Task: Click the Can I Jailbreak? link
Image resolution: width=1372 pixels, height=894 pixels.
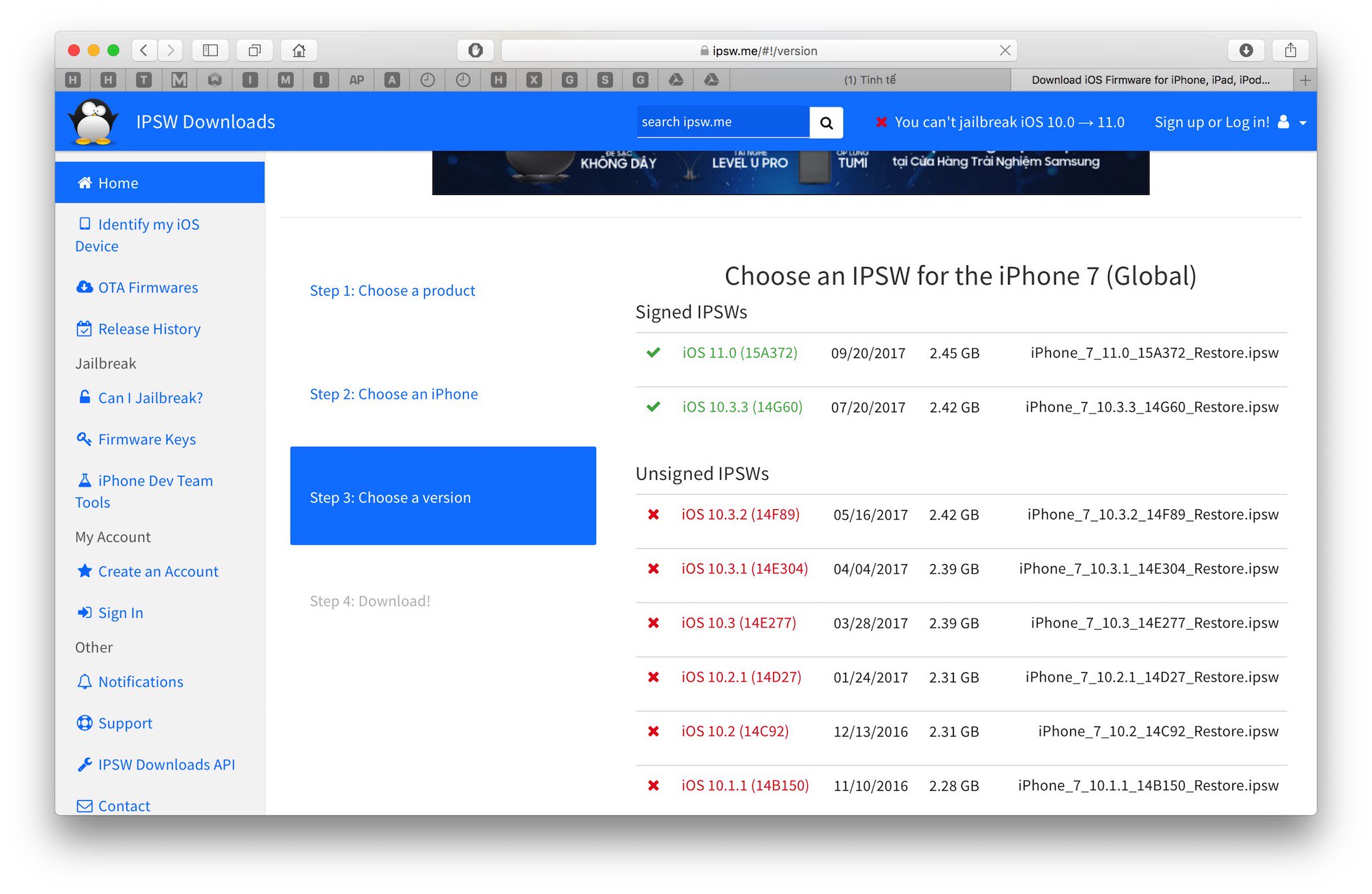Action: [x=150, y=398]
